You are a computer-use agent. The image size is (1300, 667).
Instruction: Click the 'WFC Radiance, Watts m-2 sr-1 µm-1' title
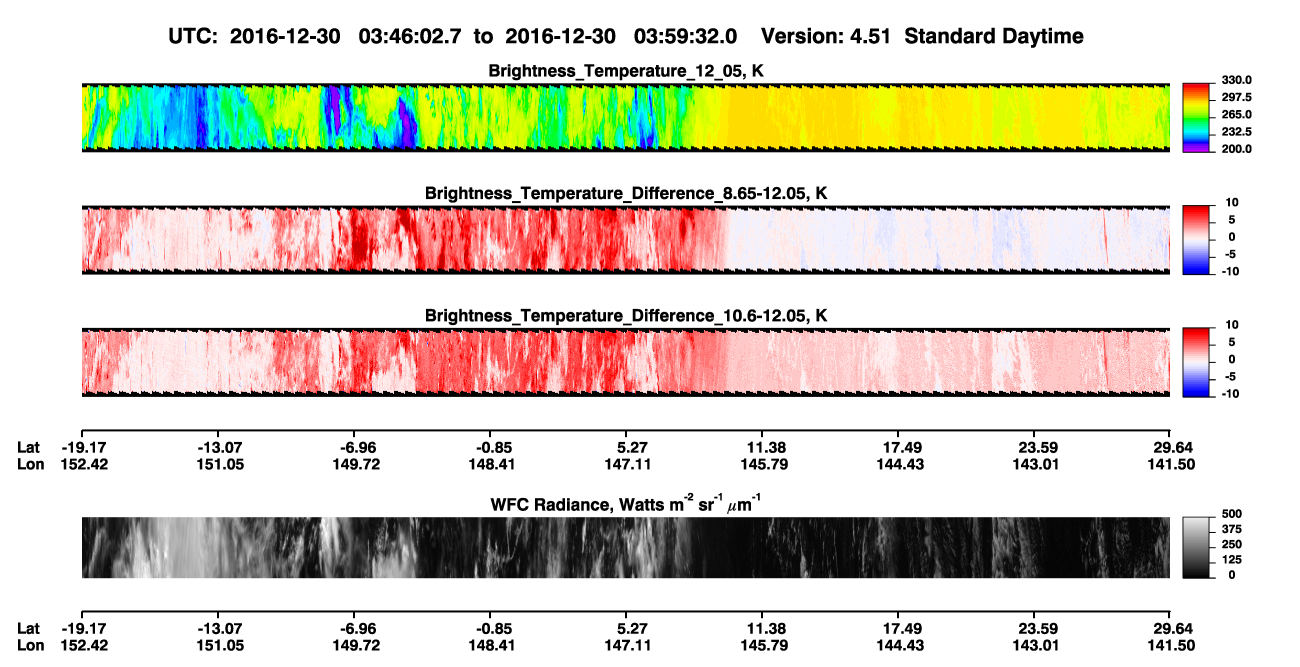pos(626,503)
